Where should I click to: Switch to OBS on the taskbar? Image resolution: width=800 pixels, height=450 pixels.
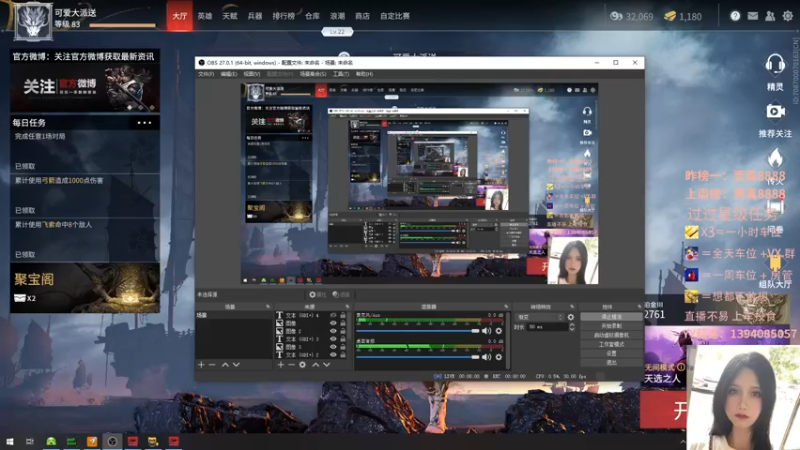[x=112, y=441]
